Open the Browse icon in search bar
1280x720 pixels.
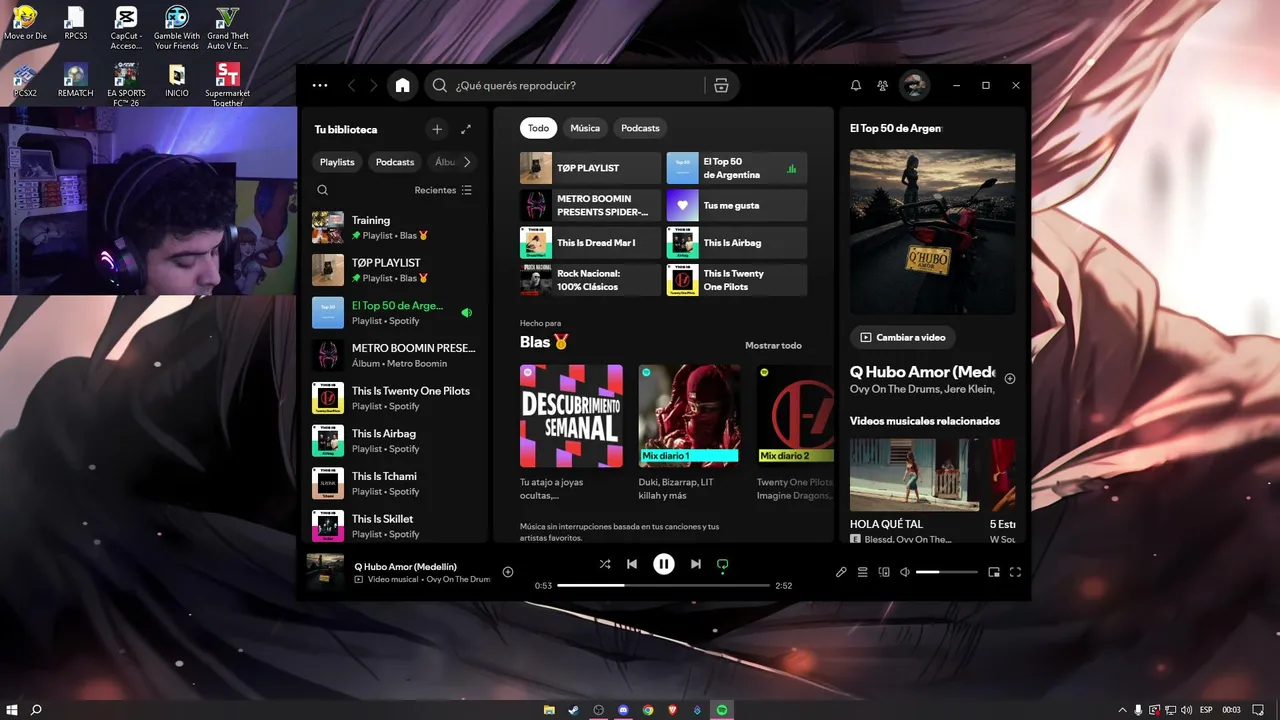[x=721, y=86]
